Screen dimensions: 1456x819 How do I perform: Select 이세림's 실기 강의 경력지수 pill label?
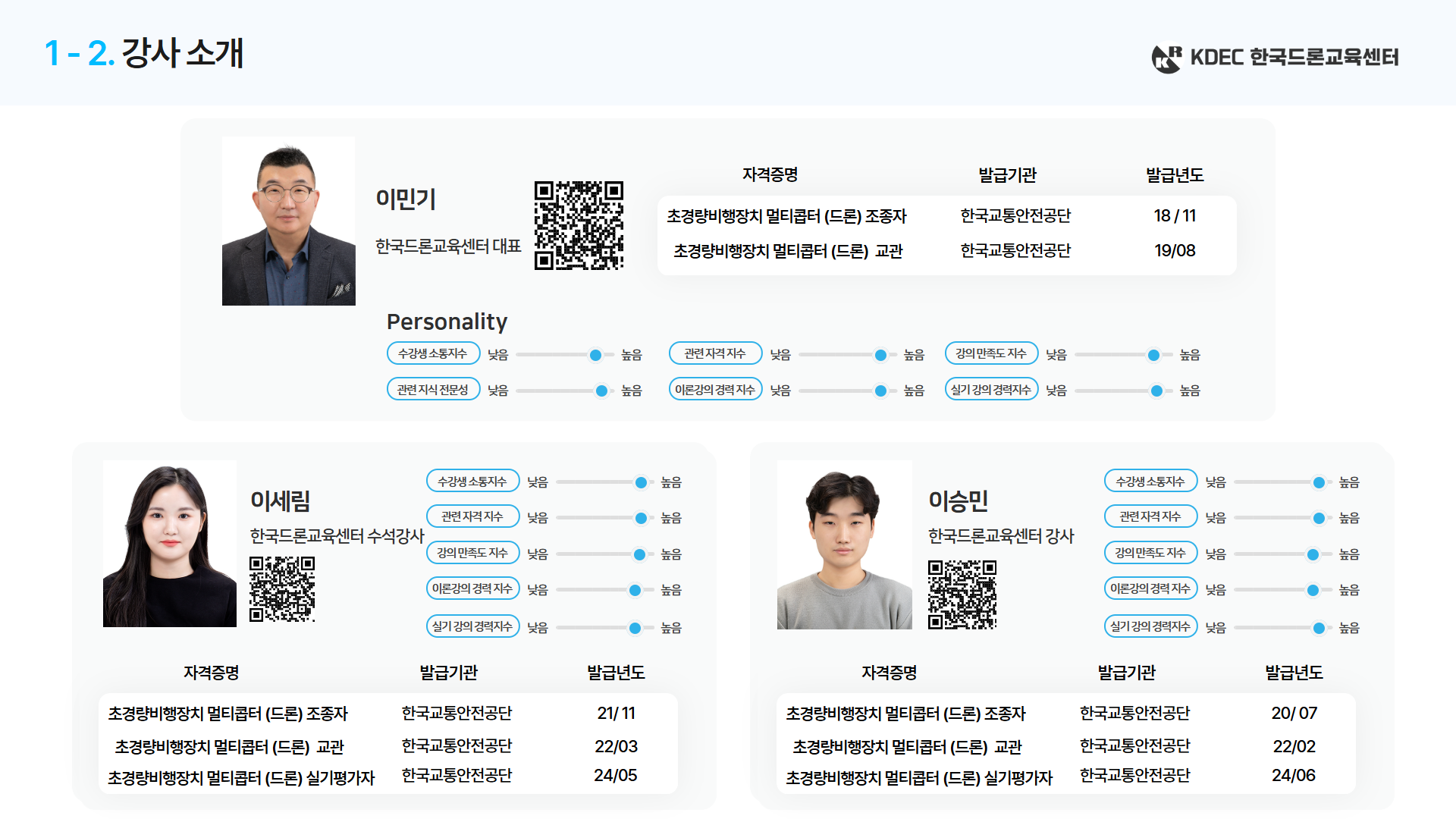[x=472, y=626]
